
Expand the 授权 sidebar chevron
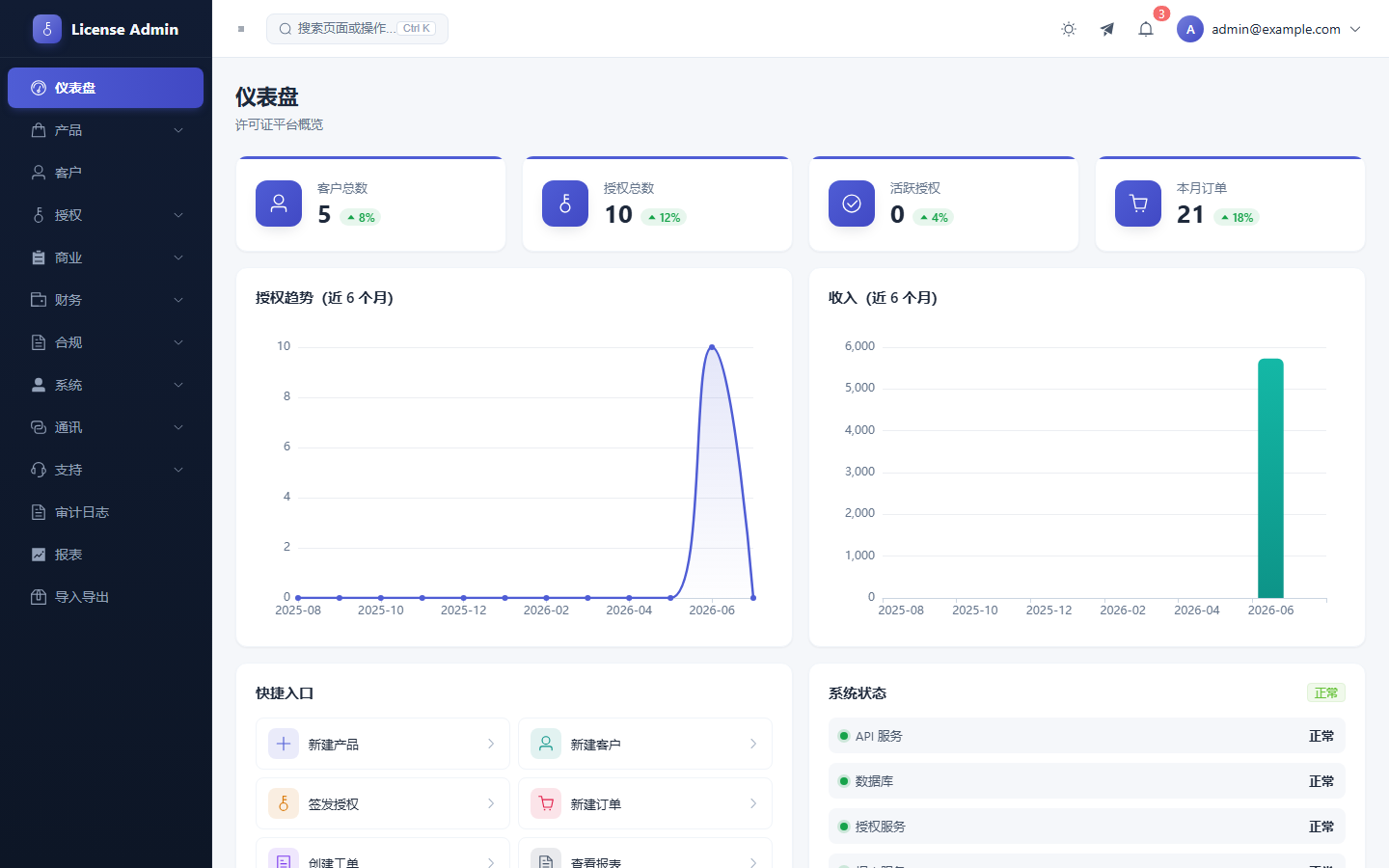[178, 215]
